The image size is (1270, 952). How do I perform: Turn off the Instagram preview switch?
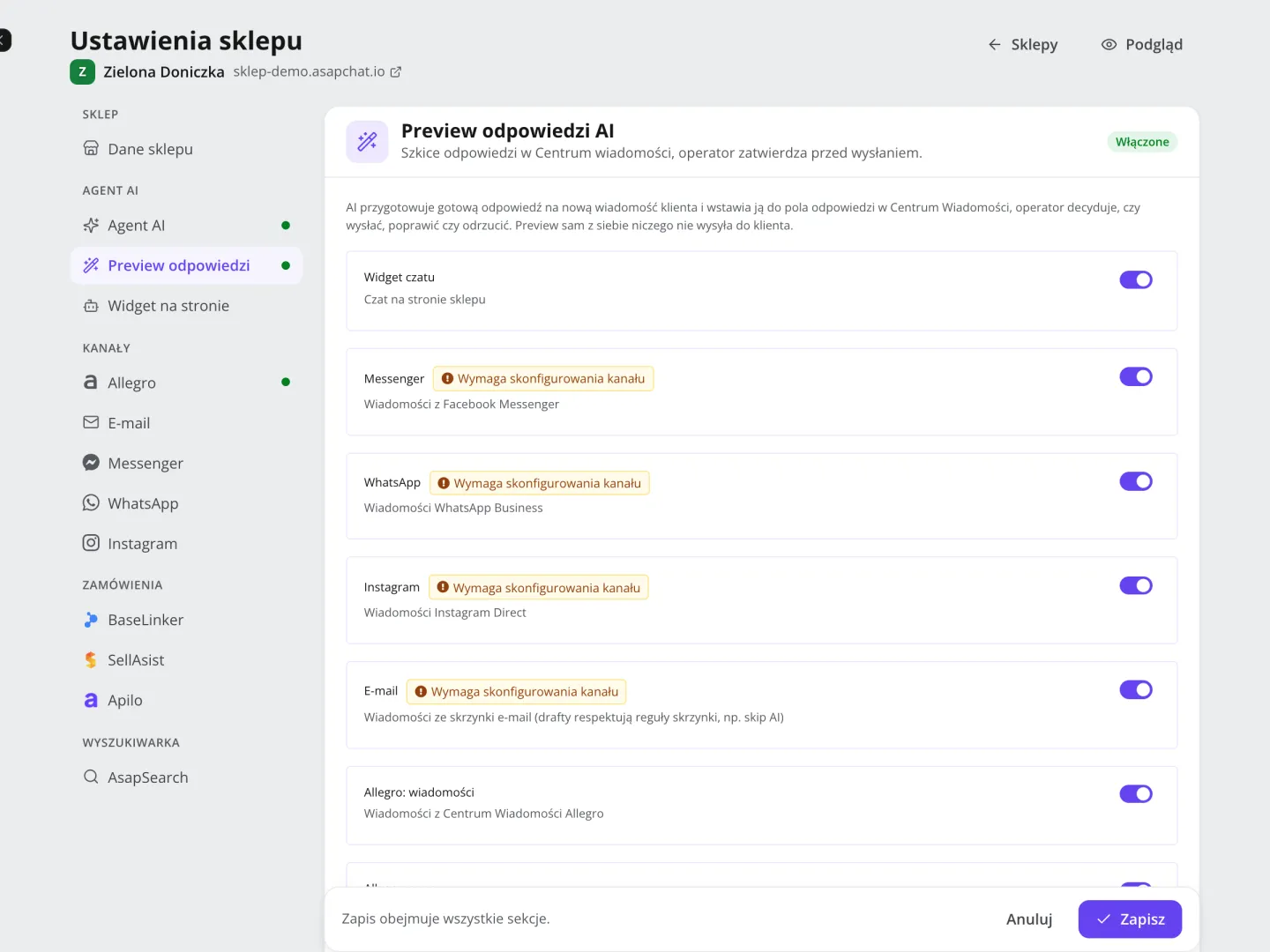1136,585
